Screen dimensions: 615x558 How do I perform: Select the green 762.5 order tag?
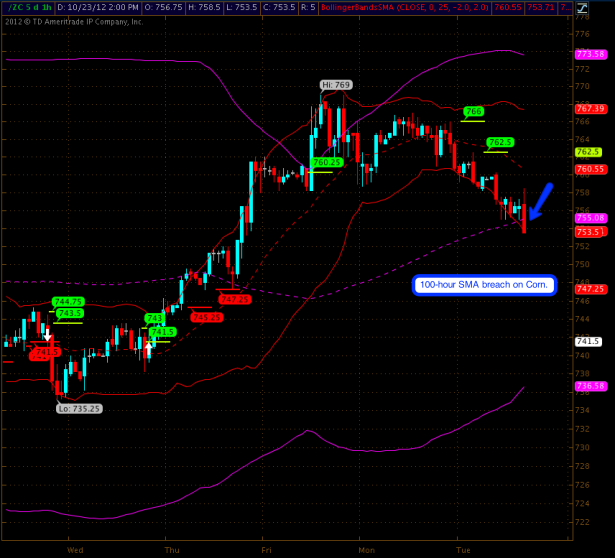click(x=500, y=143)
